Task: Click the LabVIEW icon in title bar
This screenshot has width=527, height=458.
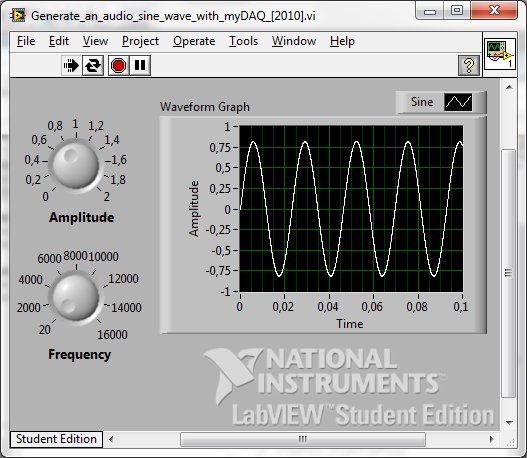Action: pos(18,16)
